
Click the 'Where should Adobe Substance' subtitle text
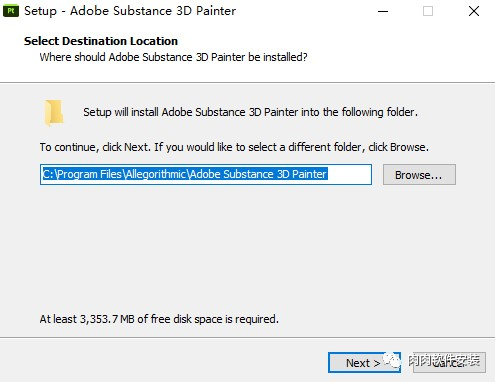173,57
